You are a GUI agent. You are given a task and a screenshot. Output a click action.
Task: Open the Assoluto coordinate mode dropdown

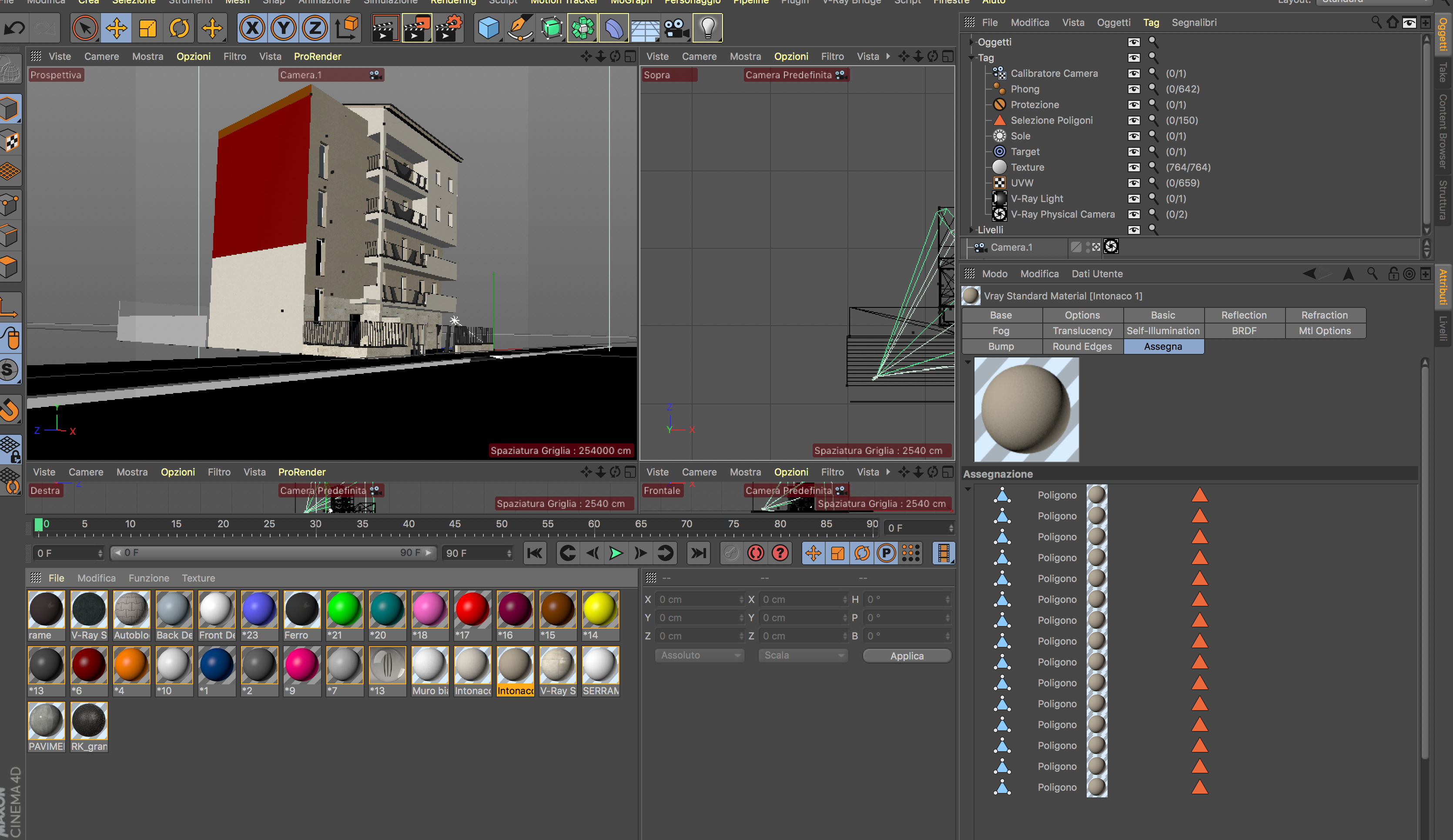(700, 656)
